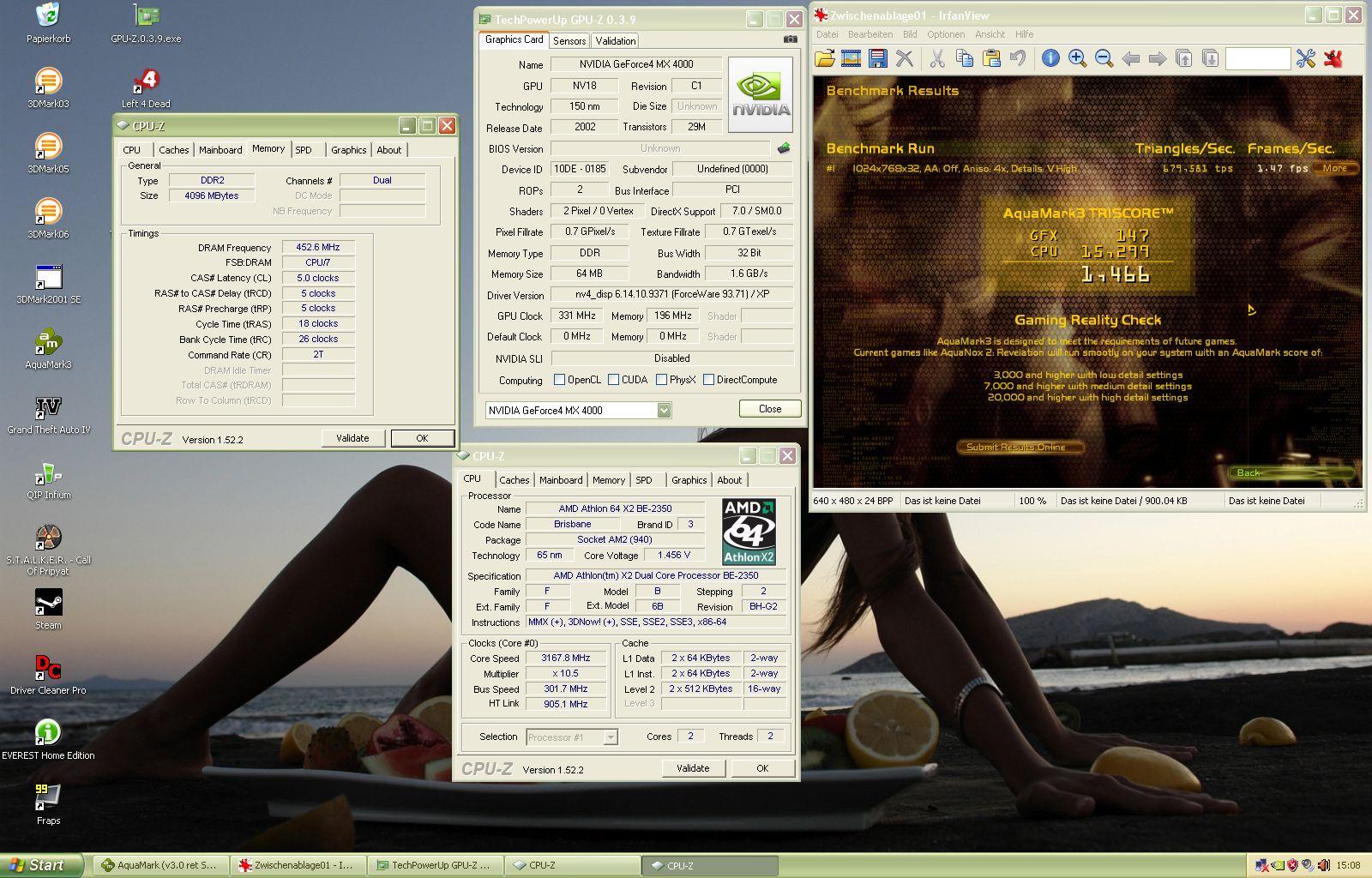
Task: Open GPU selection dropdown in GPU-Z
Action: coord(664,411)
